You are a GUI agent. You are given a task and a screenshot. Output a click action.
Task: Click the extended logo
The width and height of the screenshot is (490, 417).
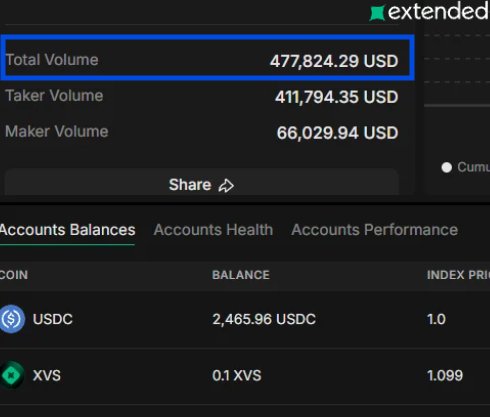[430, 12]
